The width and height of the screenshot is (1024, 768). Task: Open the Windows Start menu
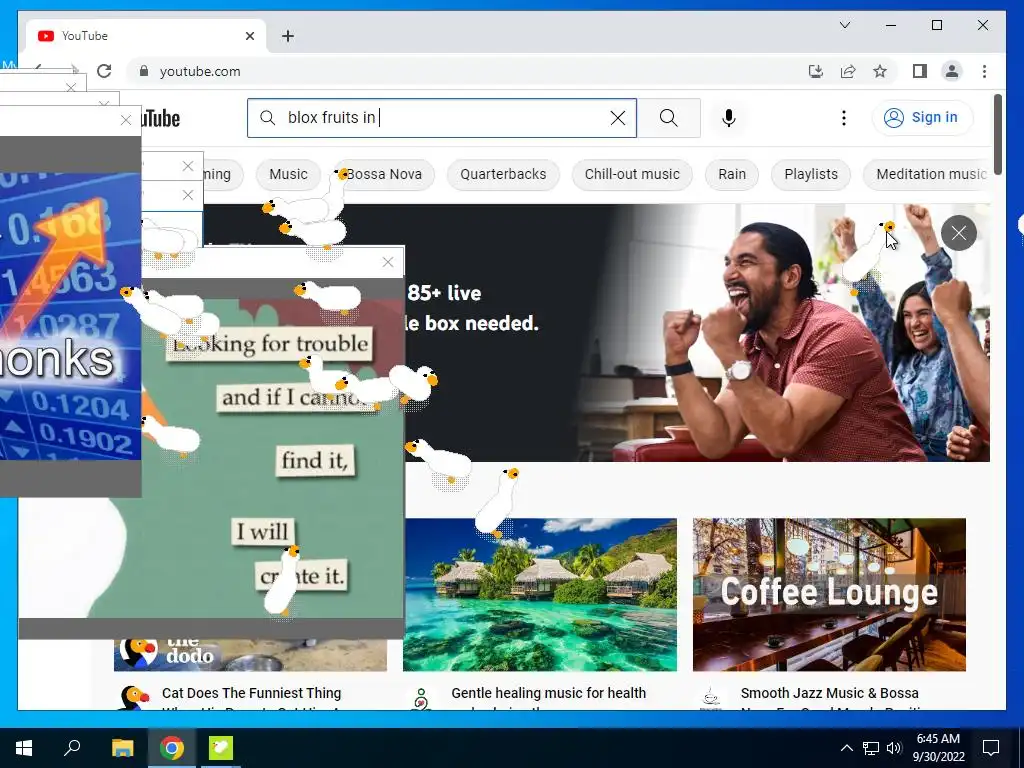click(24, 748)
